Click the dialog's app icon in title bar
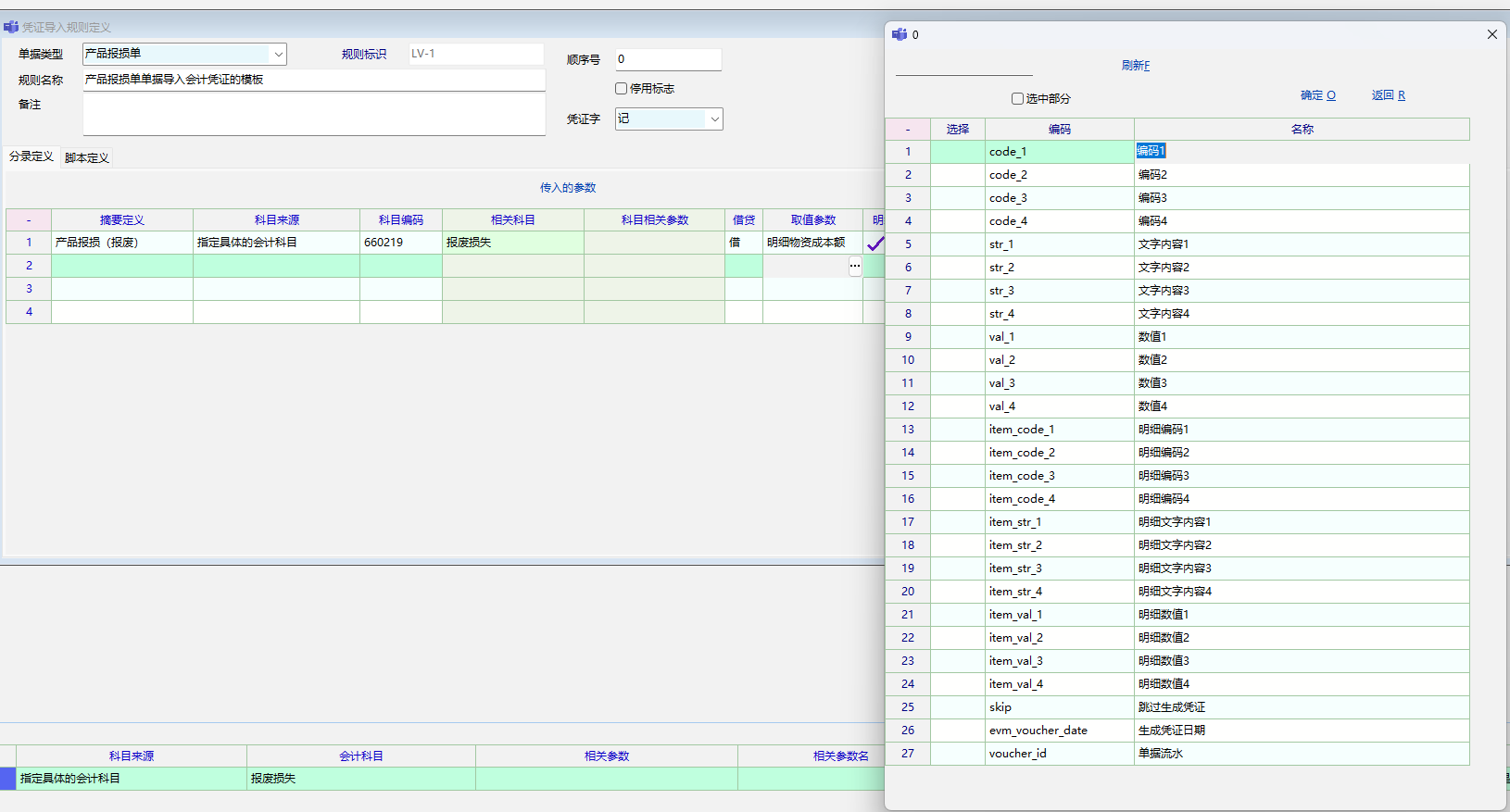The image size is (1510, 812). click(x=899, y=34)
